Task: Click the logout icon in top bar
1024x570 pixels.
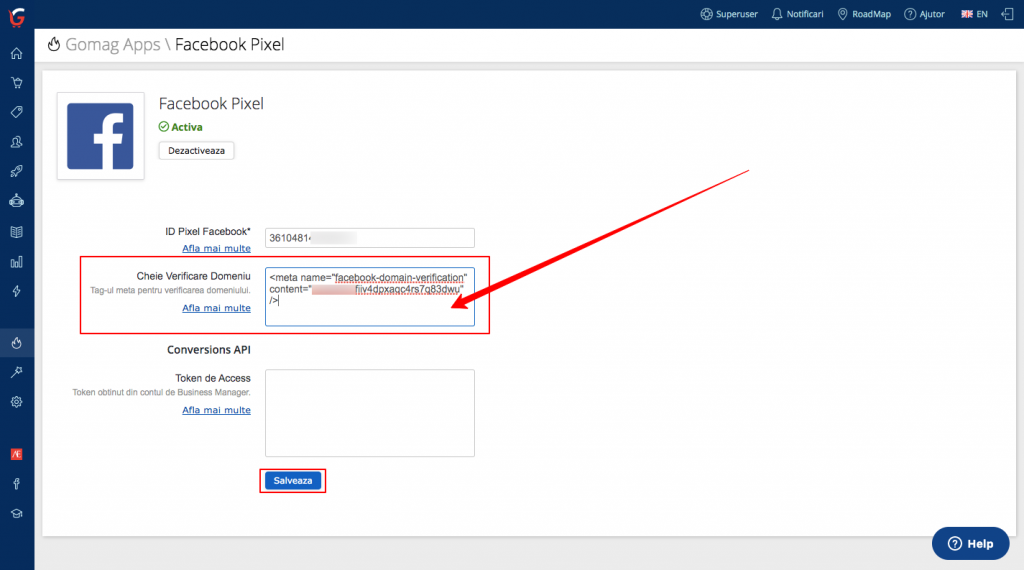Action: click(1007, 14)
